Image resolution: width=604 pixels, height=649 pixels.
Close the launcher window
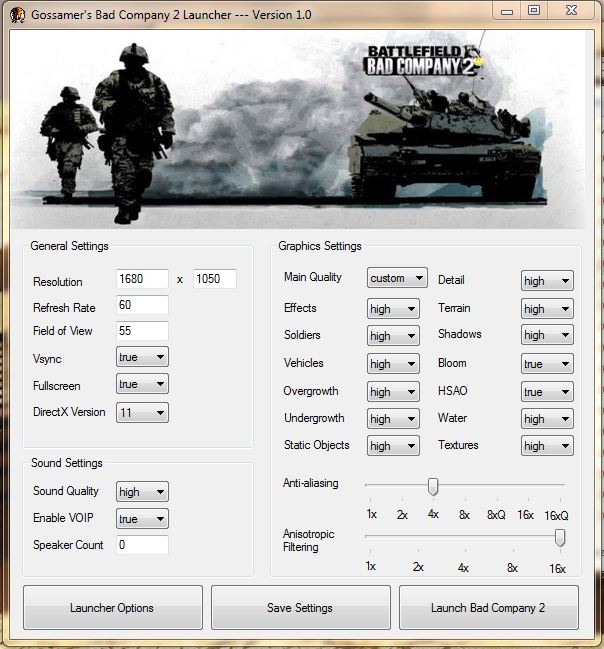coord(572,10)
